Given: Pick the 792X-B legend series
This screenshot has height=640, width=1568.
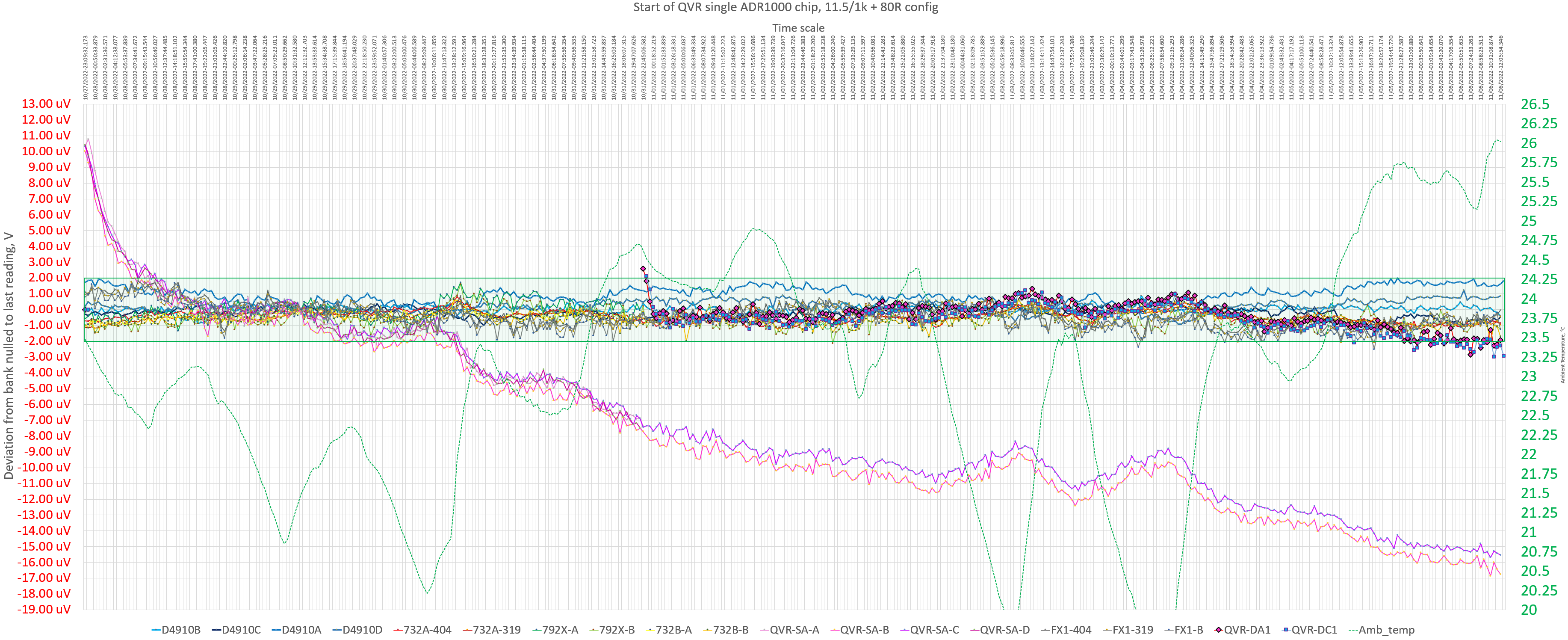Looking at the screenshot, I should [x=612, y=630].
